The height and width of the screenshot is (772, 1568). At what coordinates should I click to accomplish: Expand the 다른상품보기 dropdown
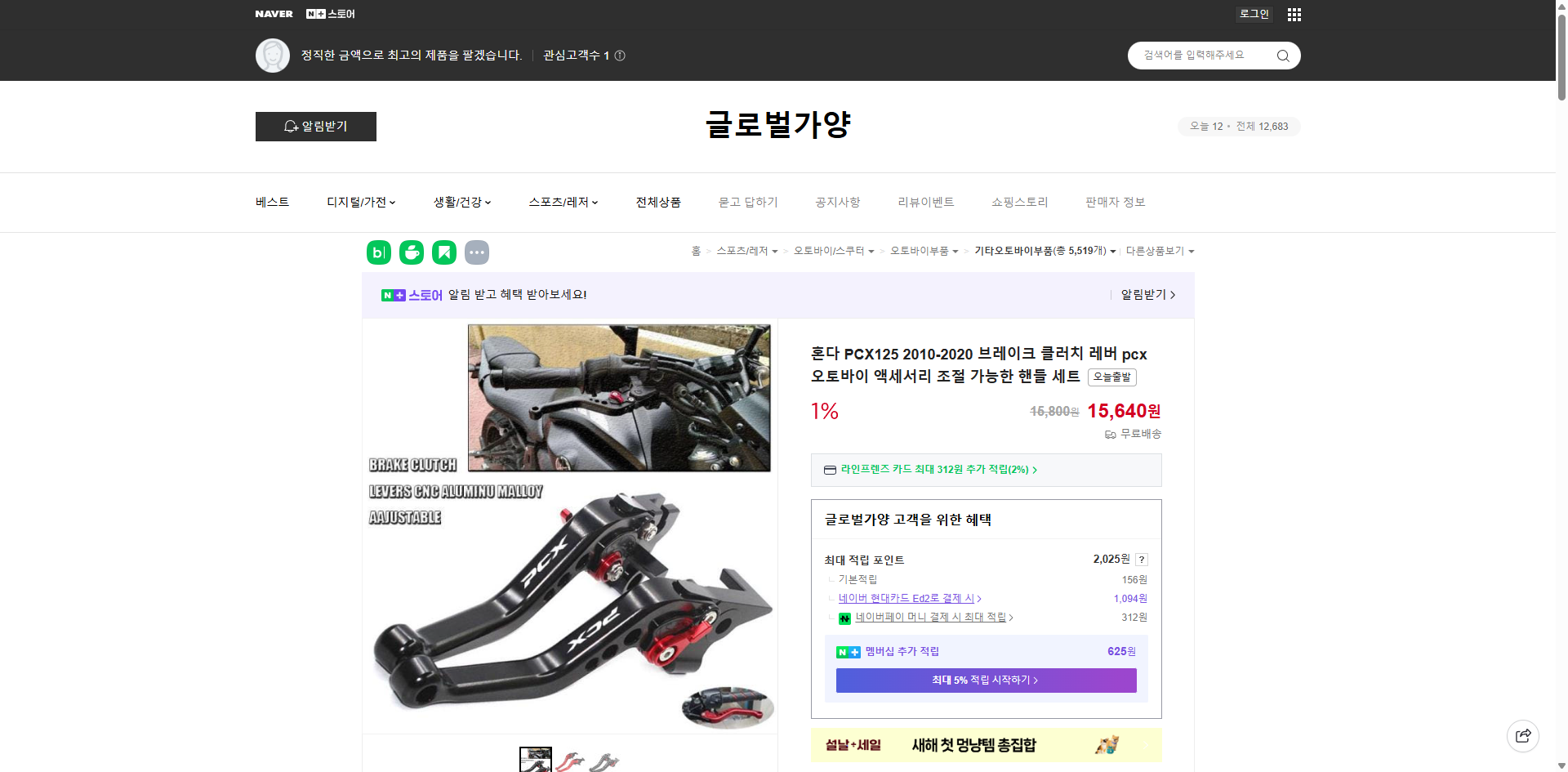pos(1192,251)
